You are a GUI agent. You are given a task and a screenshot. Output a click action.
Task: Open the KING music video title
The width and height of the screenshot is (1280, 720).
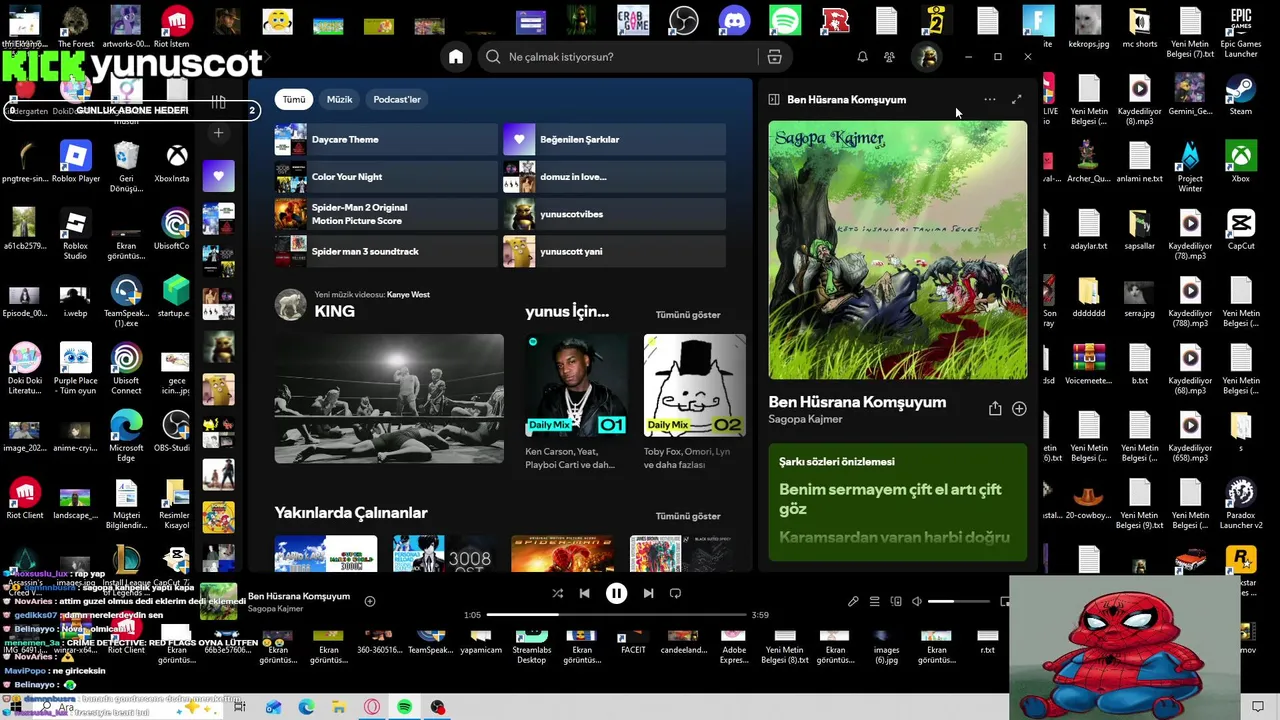(334, 311)
